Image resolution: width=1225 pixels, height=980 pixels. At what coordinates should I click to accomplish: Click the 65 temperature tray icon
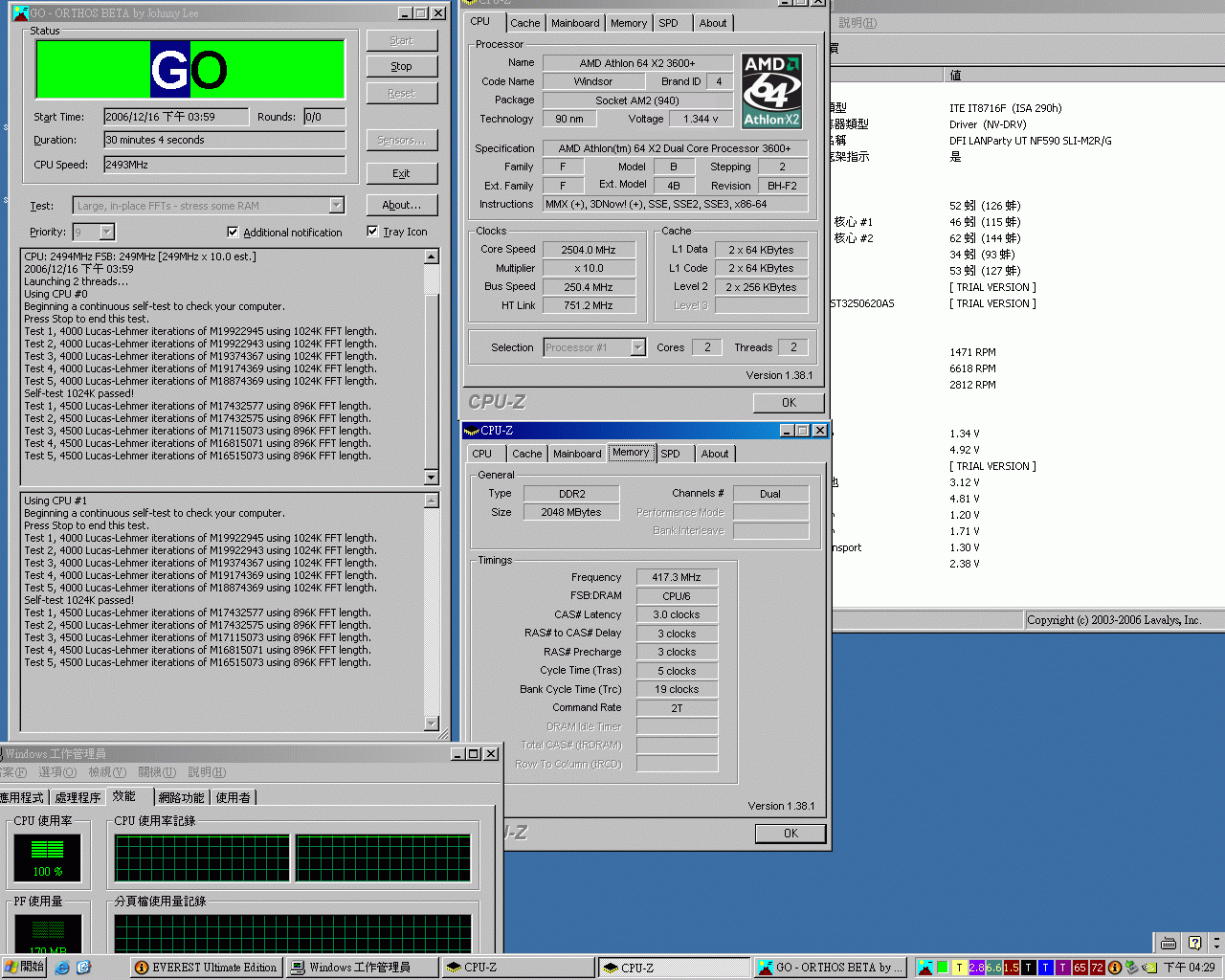point(1080,968)
